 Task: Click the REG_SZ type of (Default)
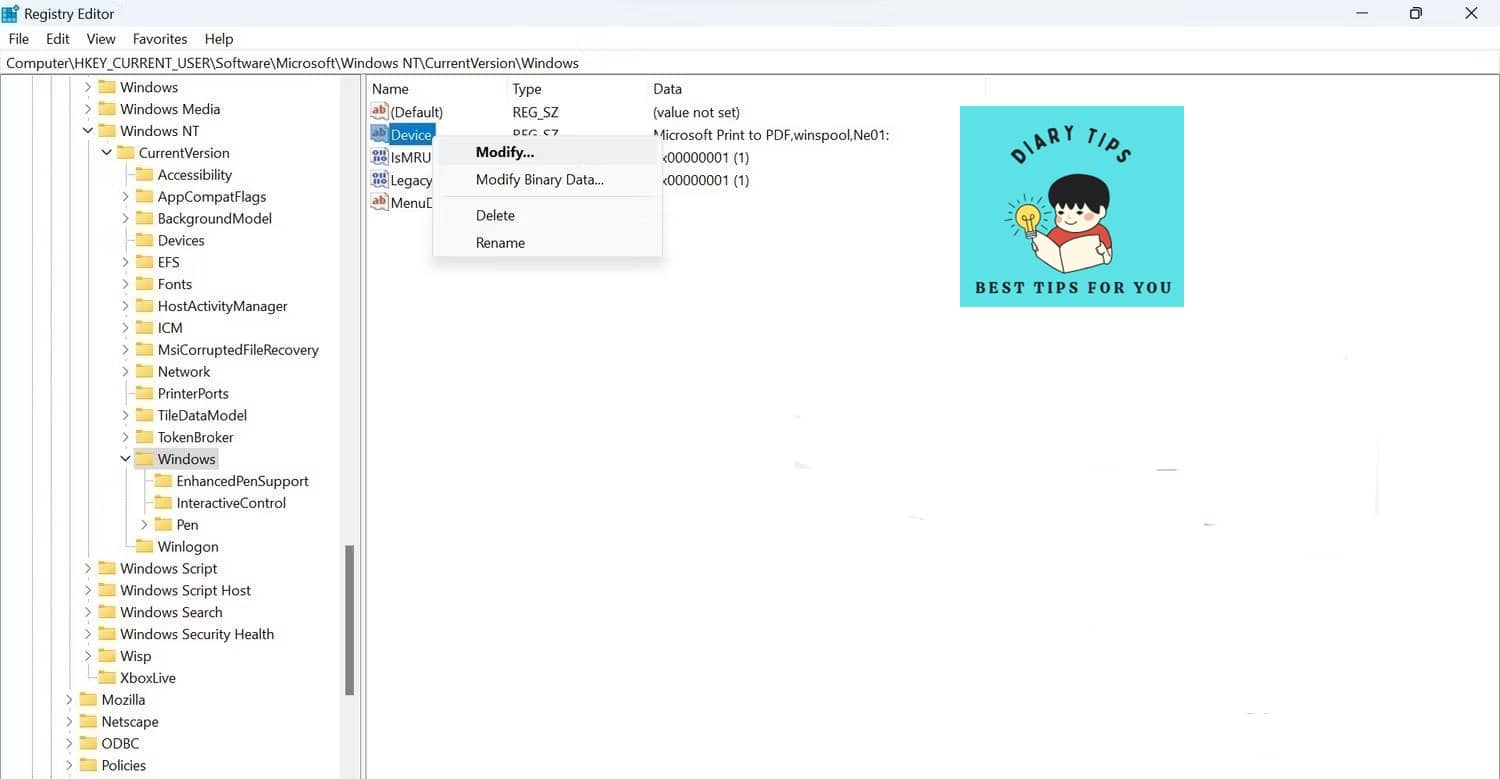[x=535, y=112]
